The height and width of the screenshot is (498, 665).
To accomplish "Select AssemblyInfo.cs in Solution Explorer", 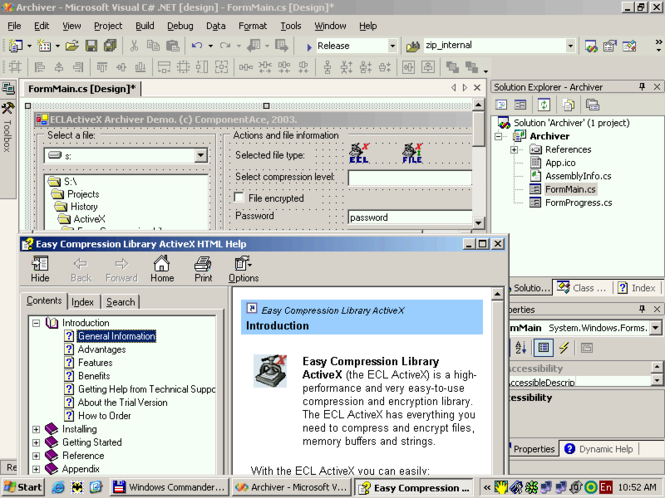I will [578, 176].
